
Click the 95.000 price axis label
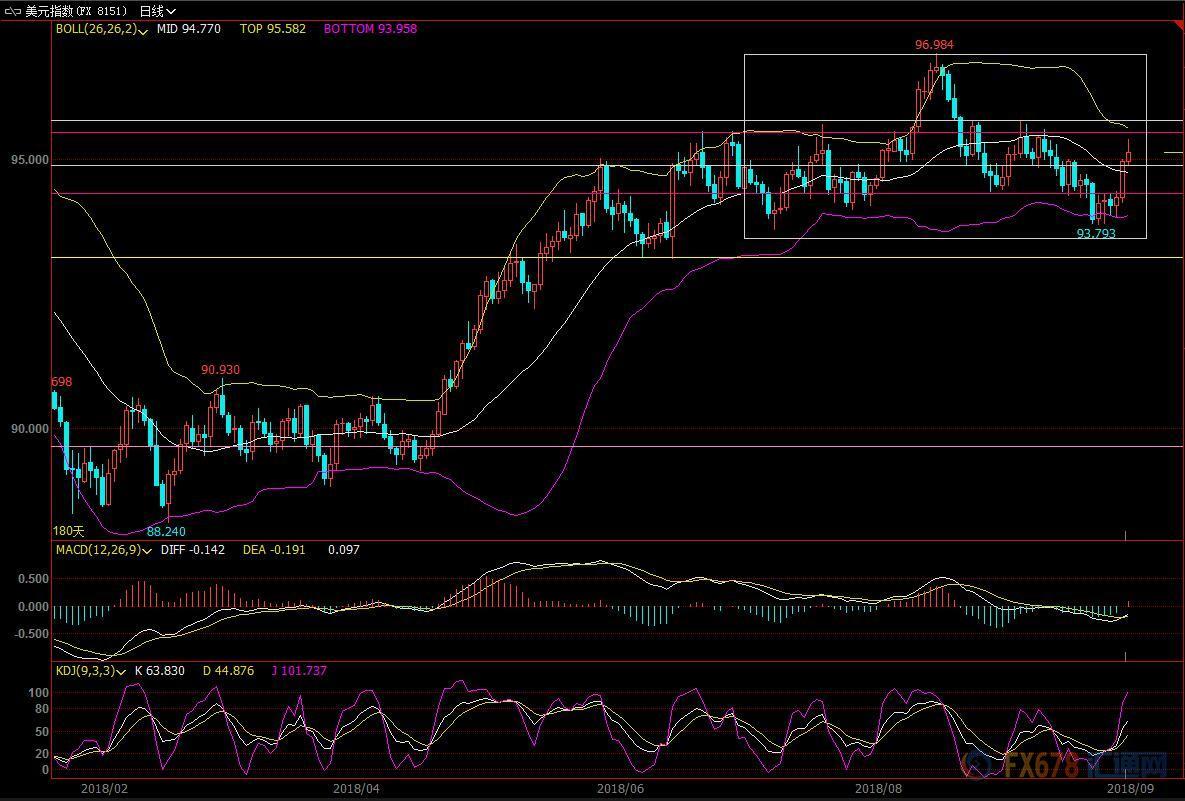(27, 160)
